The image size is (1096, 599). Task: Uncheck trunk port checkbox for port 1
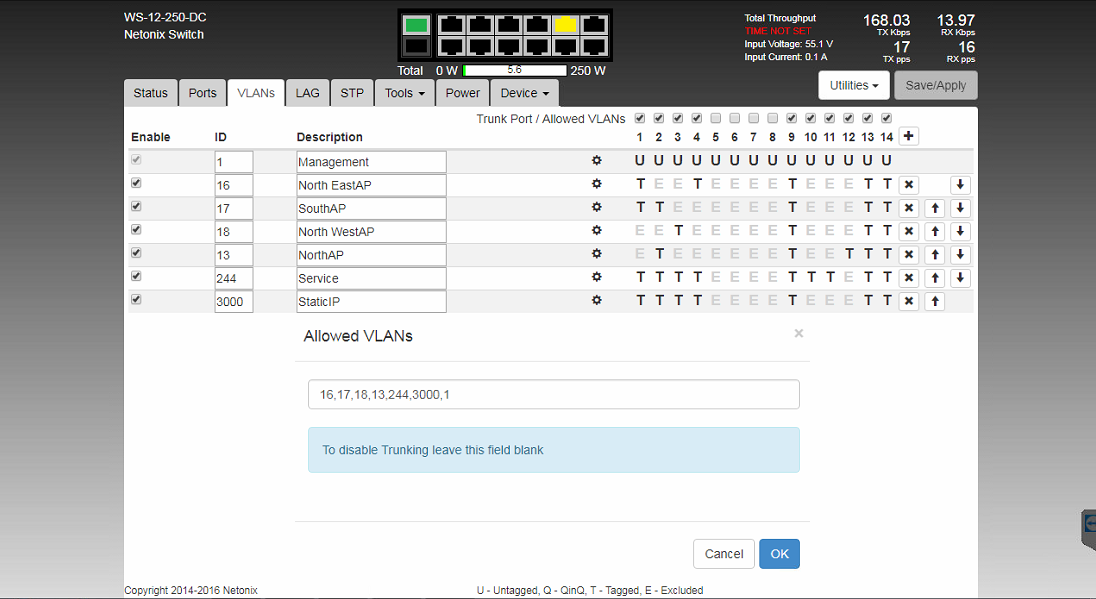point(640,118)
